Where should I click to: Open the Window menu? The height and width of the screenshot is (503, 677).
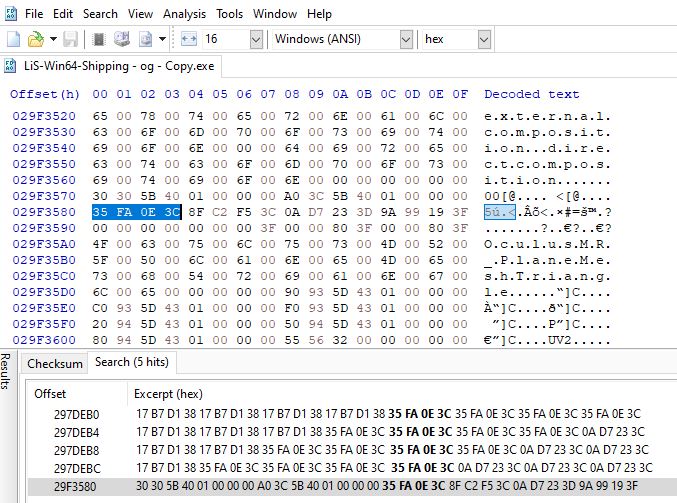click(x=275, y=14)
